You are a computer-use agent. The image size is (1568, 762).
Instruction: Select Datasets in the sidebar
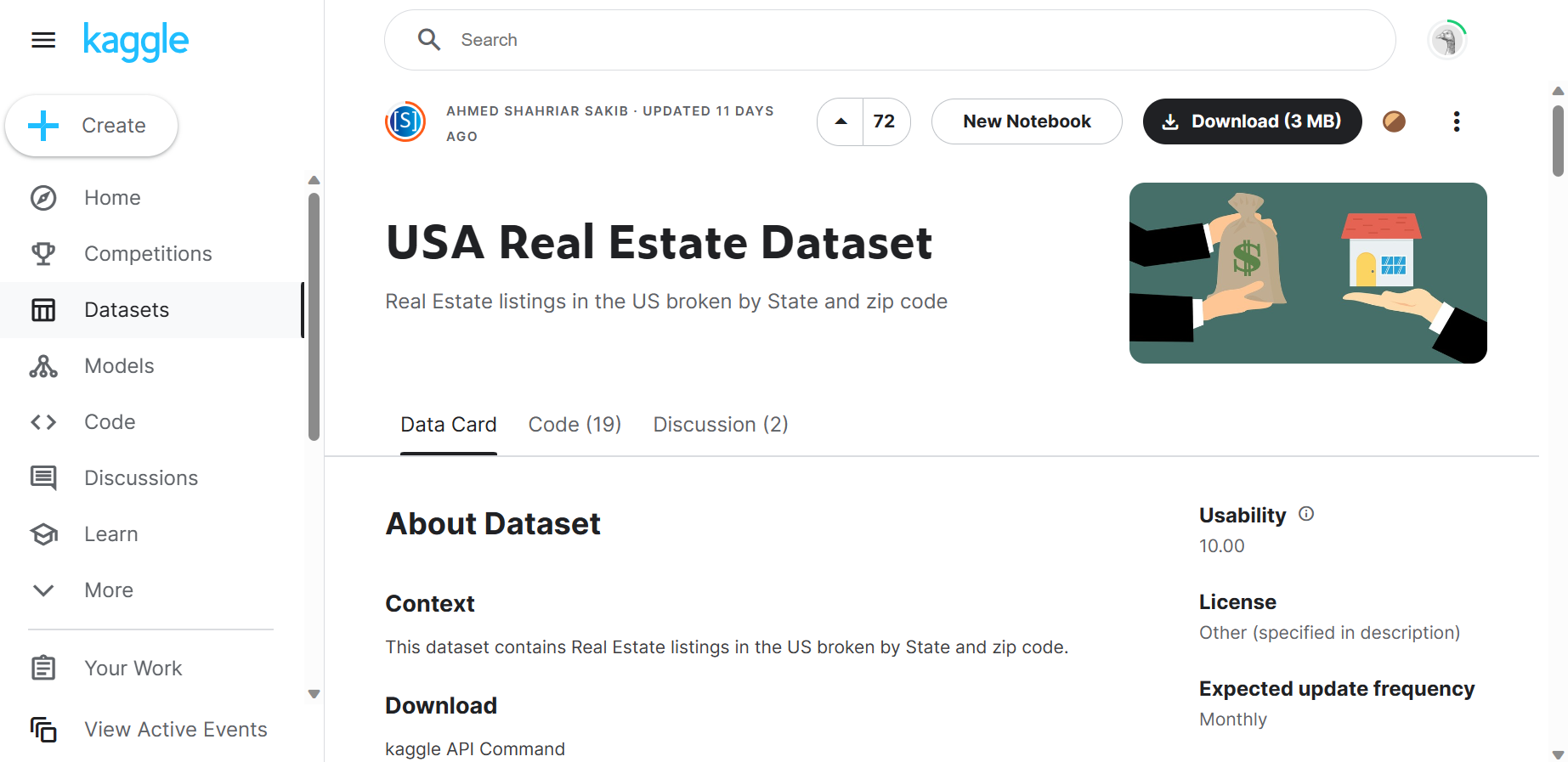(x=152, y=310)
